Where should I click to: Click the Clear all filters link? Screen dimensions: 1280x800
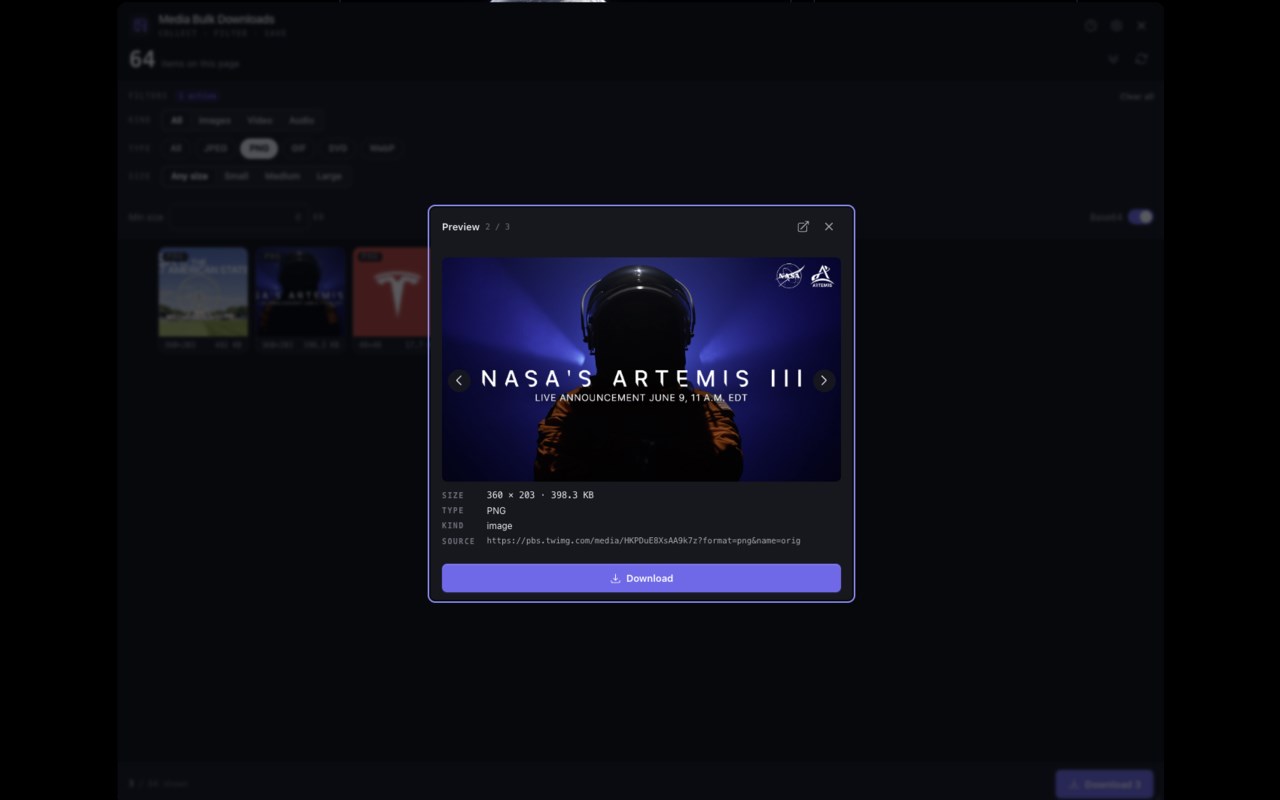pos(1137,96)
